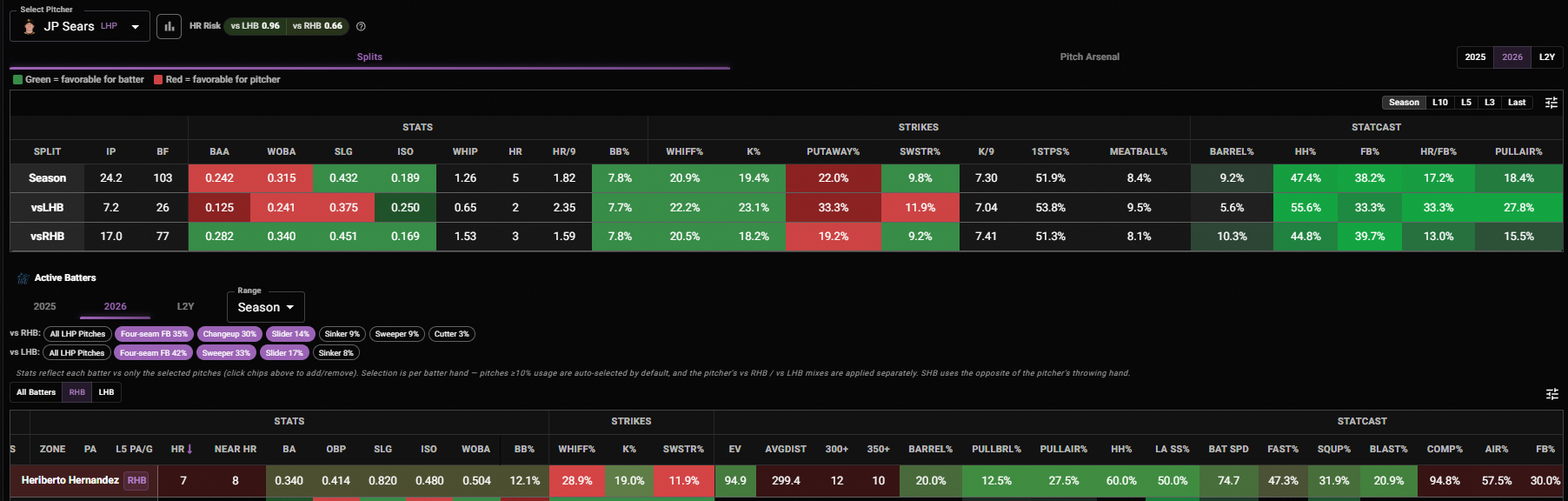Select the L10 games range button

click(1440, 103)
